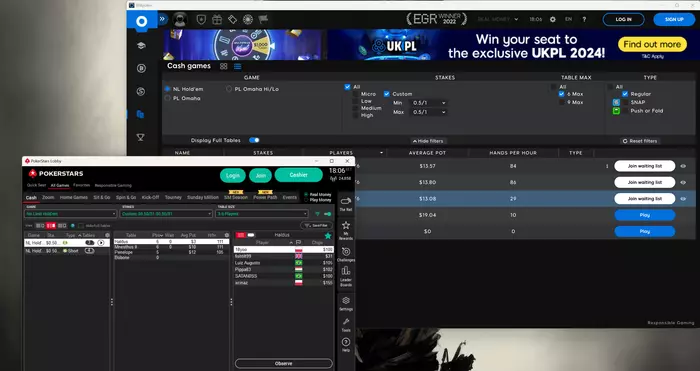The height and width of the screenshot is (371, 700).
Task: Collapse filters with Hide filters
Action: click(428, 141)
